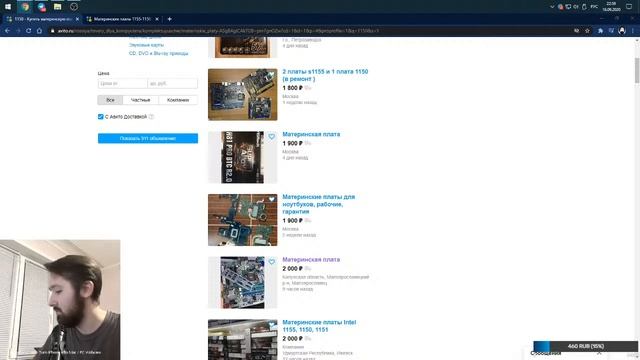Screen dimensions: 640x360
Task: Switch to the 'Материнские платы 1155' tab
Action: tap(122, 19)
